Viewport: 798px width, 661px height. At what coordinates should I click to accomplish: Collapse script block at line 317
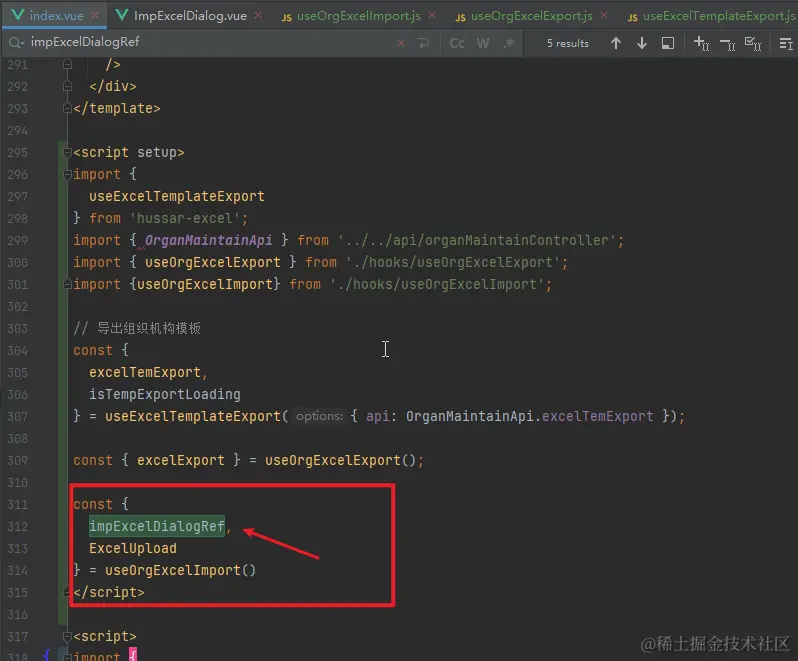67,636
